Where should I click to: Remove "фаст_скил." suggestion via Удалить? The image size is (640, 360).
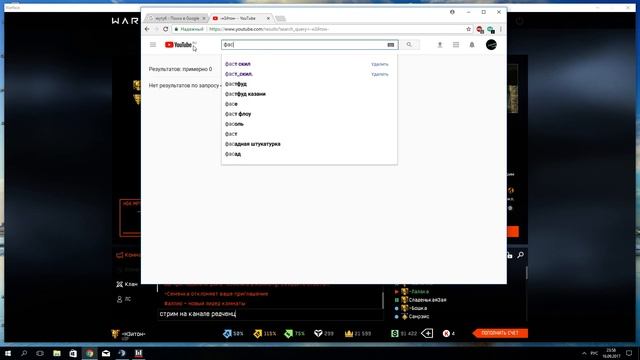point(380,74)
